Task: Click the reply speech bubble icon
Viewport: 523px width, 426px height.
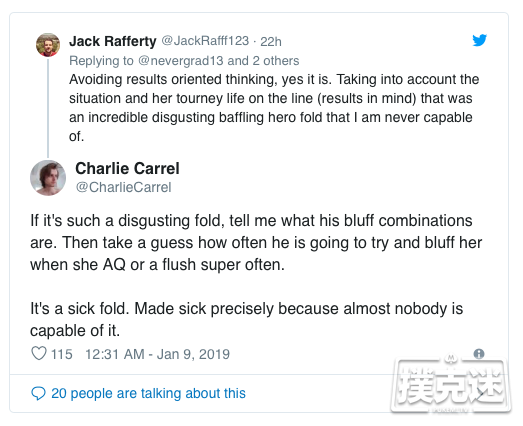Action: pos(38,393)
